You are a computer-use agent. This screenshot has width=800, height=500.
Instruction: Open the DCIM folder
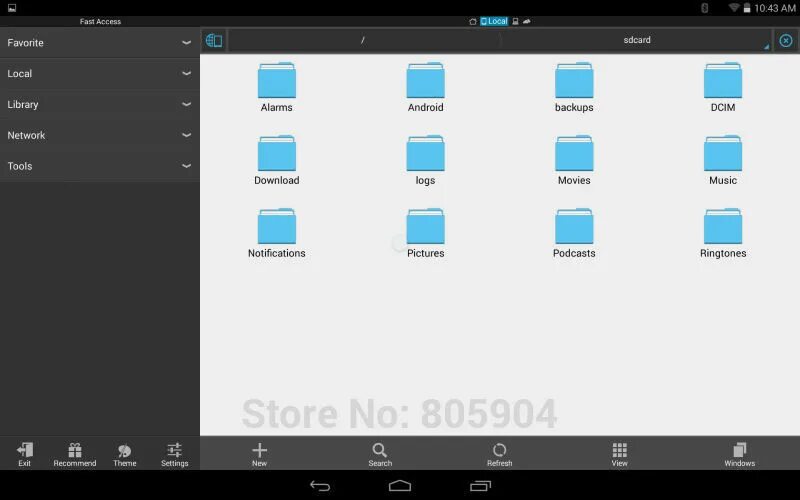[x=723, y=87]
